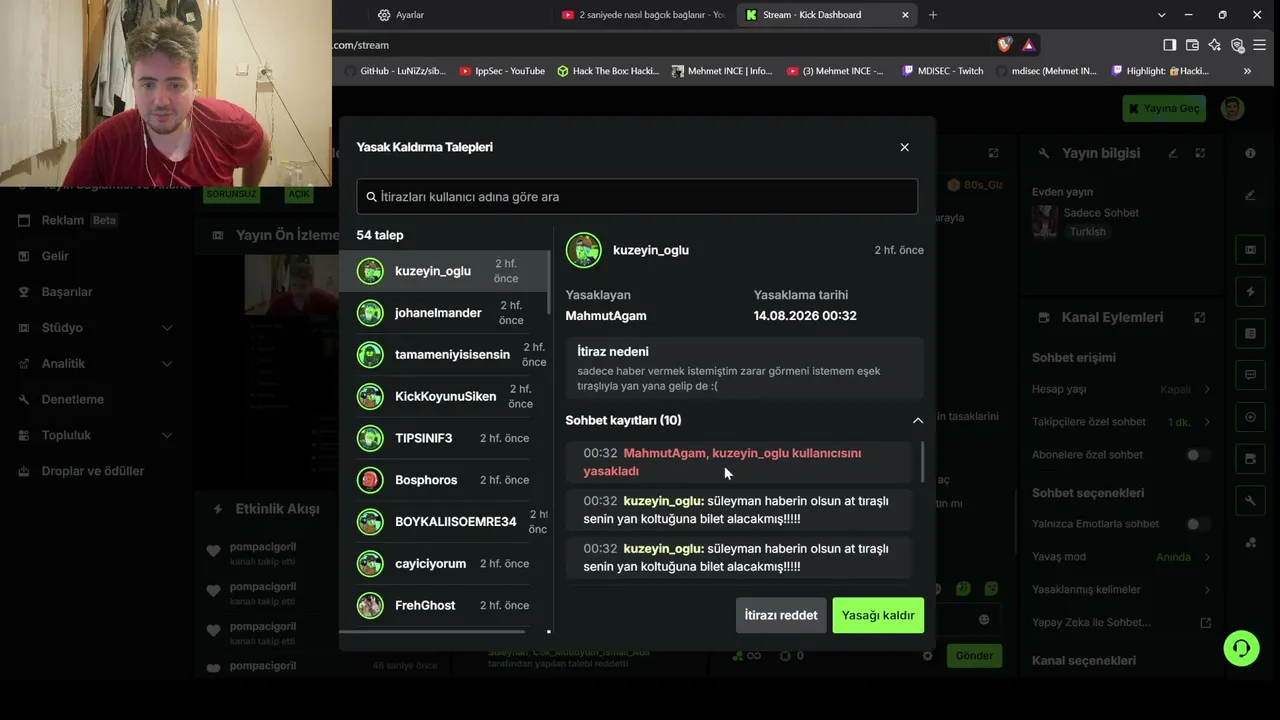Viewport: 1280px width, 720px height.
Task: Select the cayiciyorum appeal row
Action: [444, 564]
